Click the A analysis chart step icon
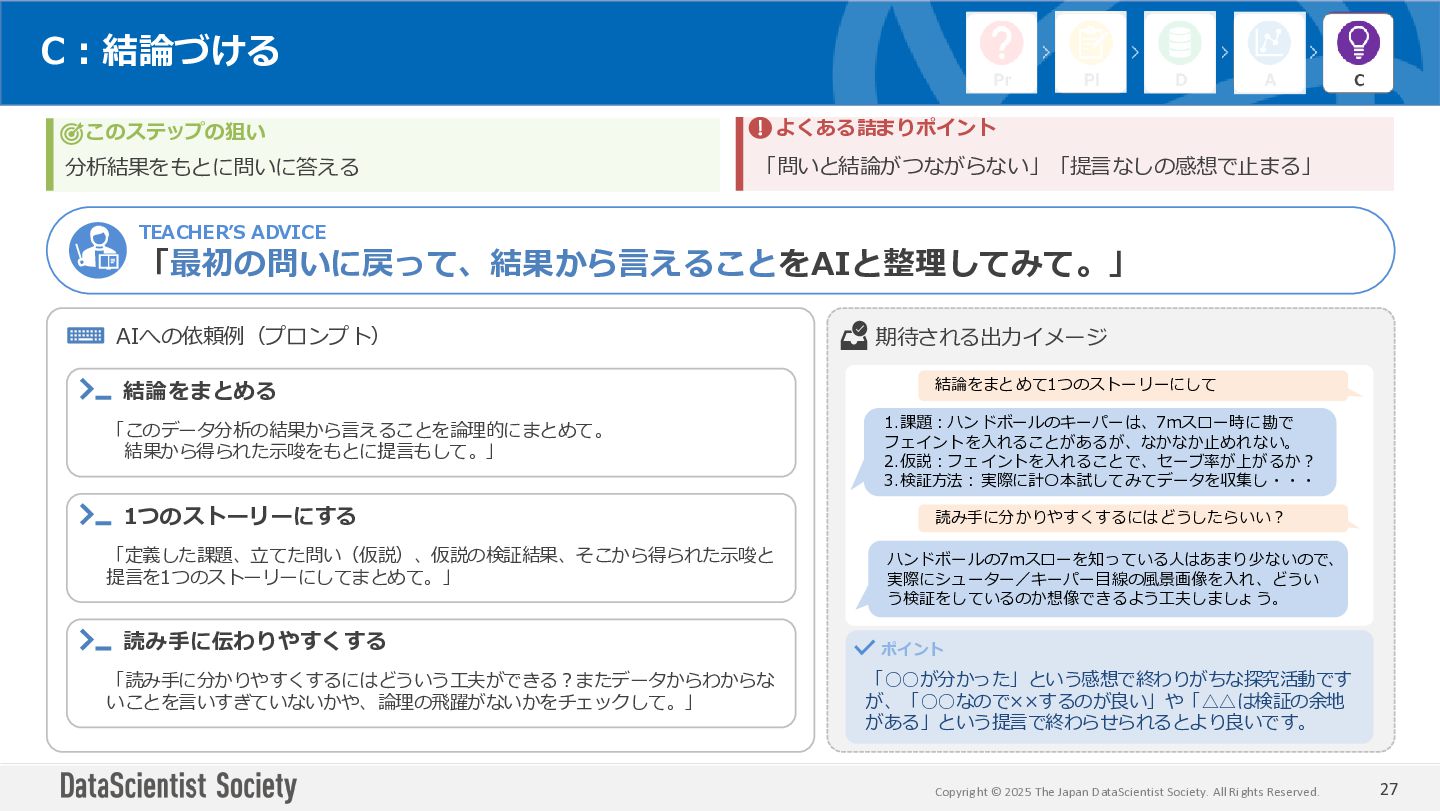This screenshot has height=811, width=1440. (1269, 52)
